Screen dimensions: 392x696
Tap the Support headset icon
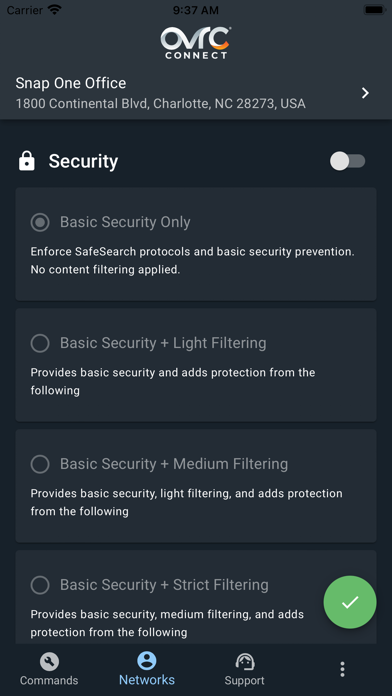click(x=245, y=661)
